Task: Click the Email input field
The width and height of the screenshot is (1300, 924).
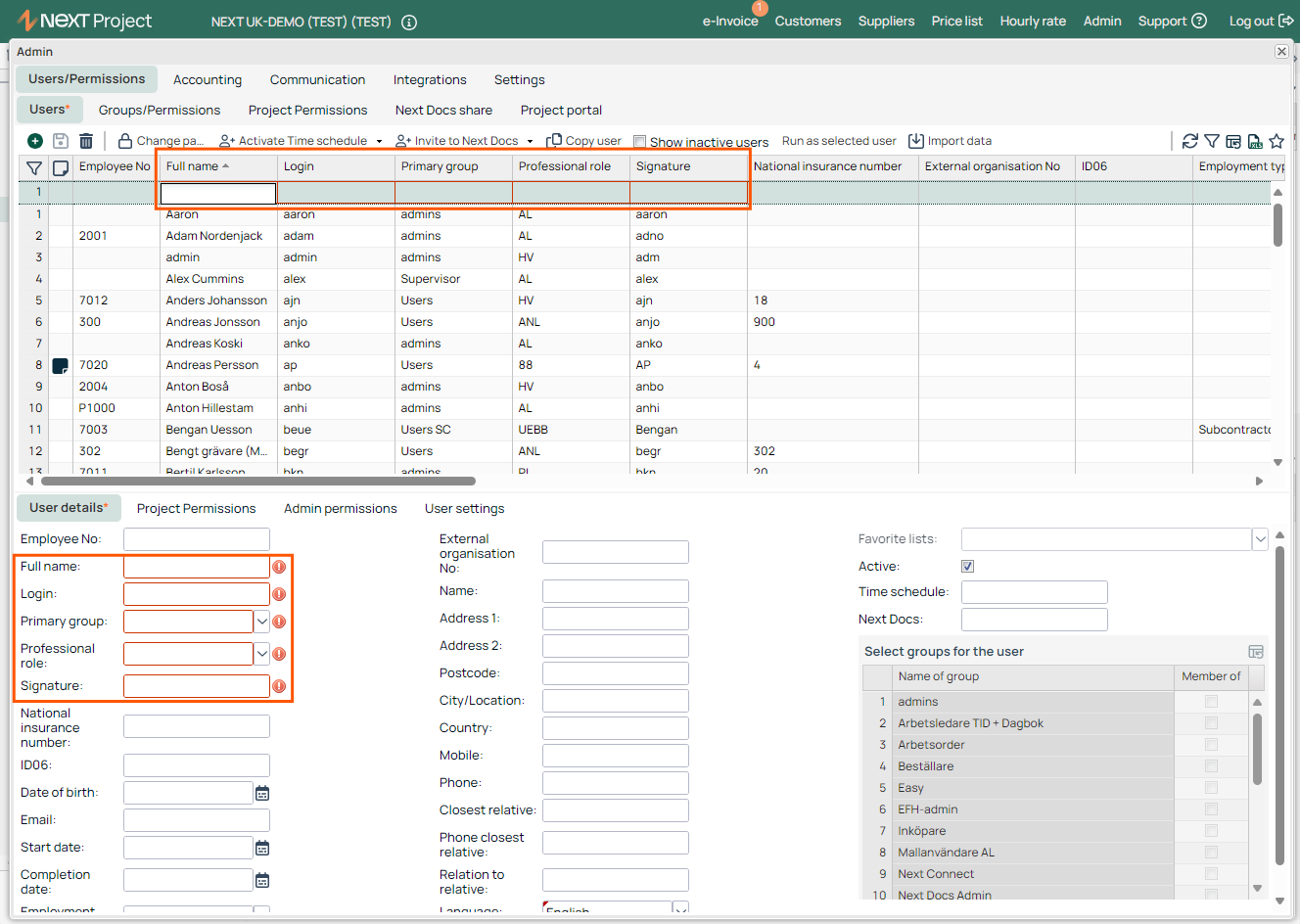Action: click(197, 820)
